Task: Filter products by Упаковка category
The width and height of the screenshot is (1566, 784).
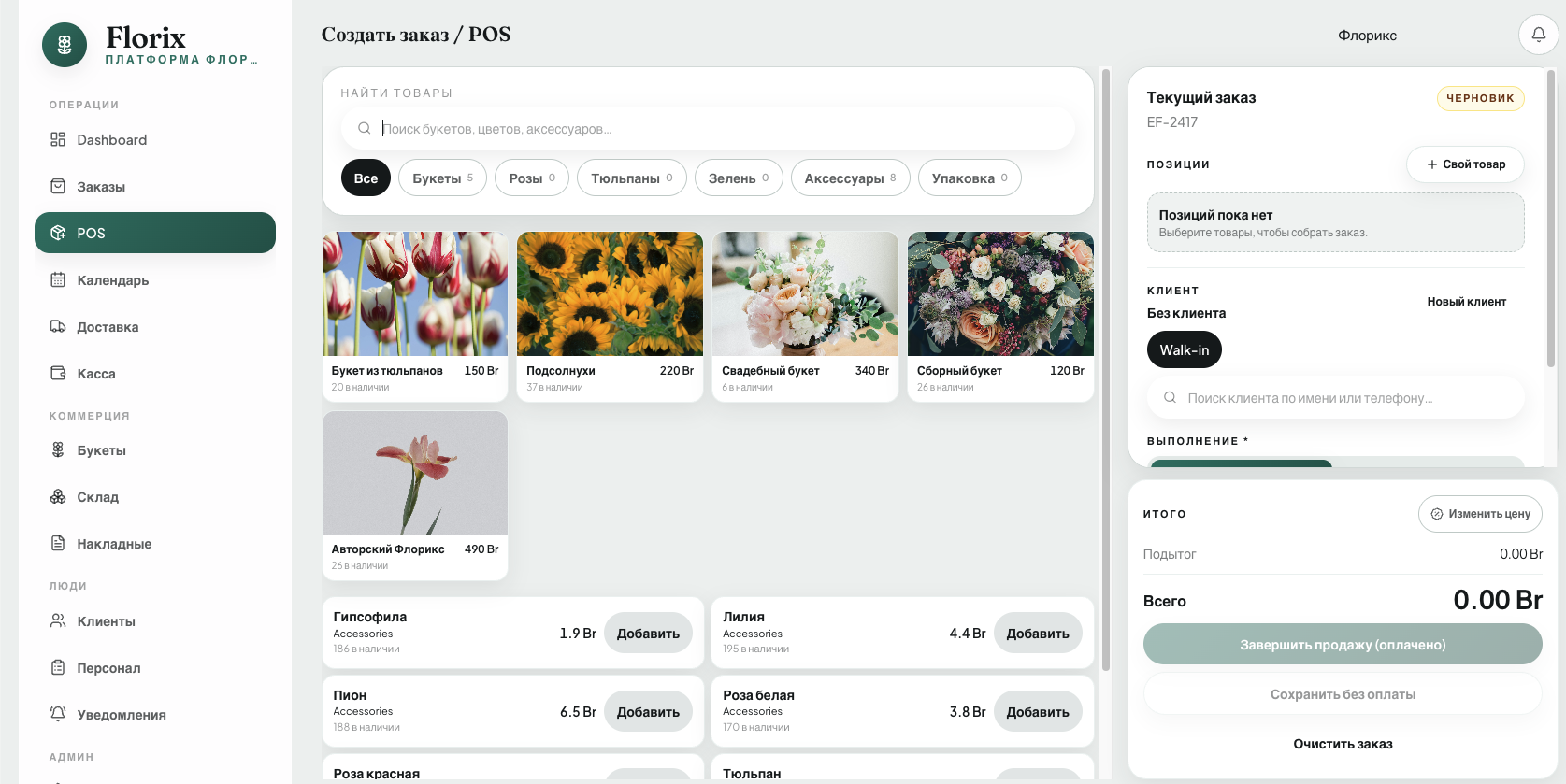Action: (x=970, y=178)
